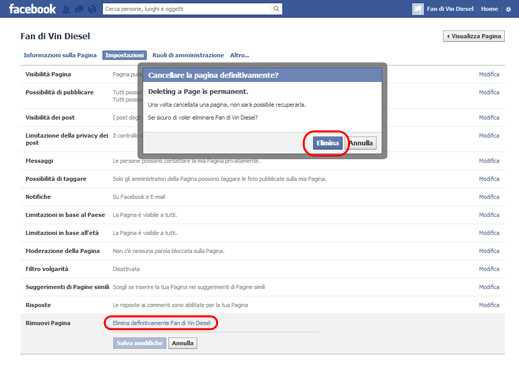Open Ruoli di amministrazione tab

(x=188, y=55)
